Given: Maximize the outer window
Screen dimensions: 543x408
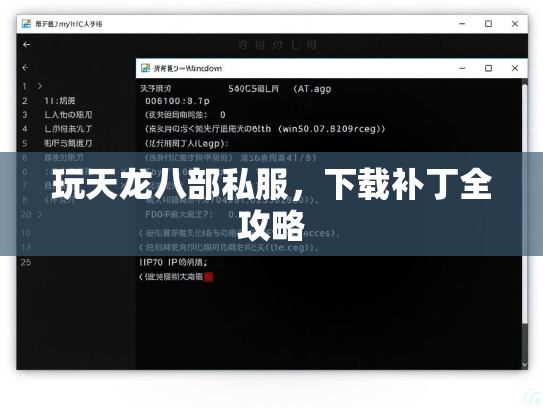Looking at the screenshot, I should [x=488, y=24].
